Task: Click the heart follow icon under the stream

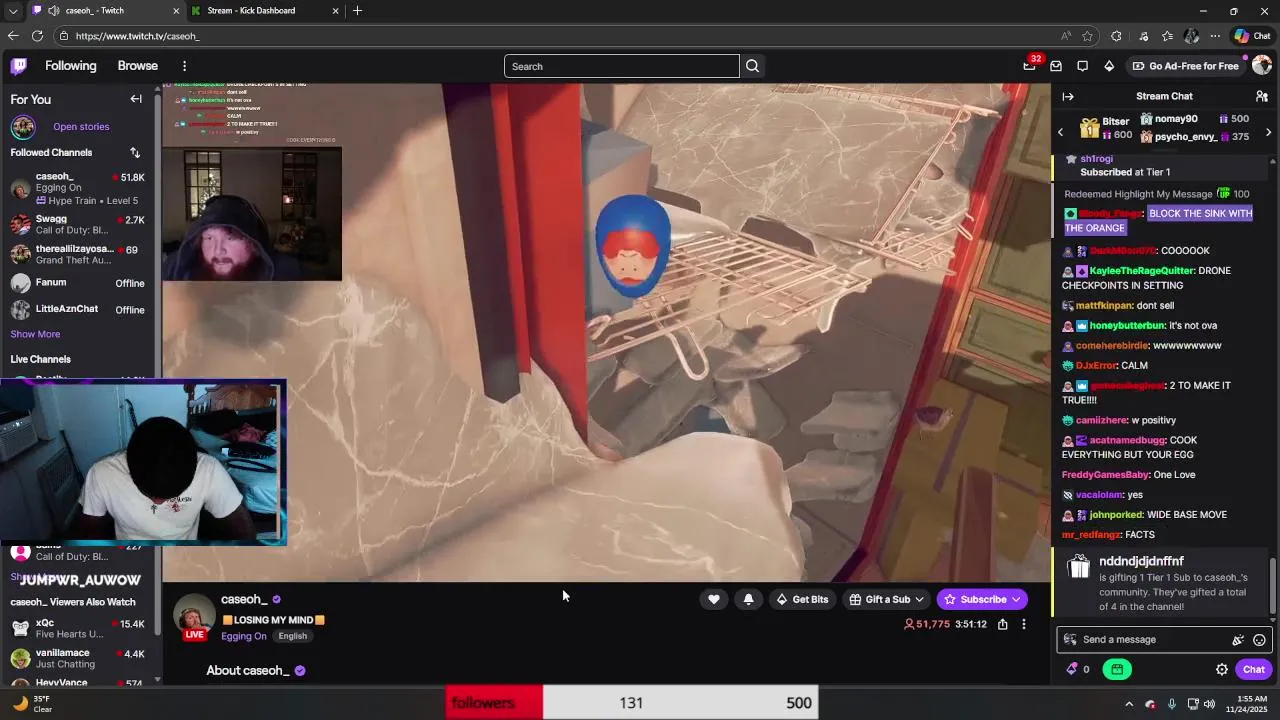Action: pos(714,599)
